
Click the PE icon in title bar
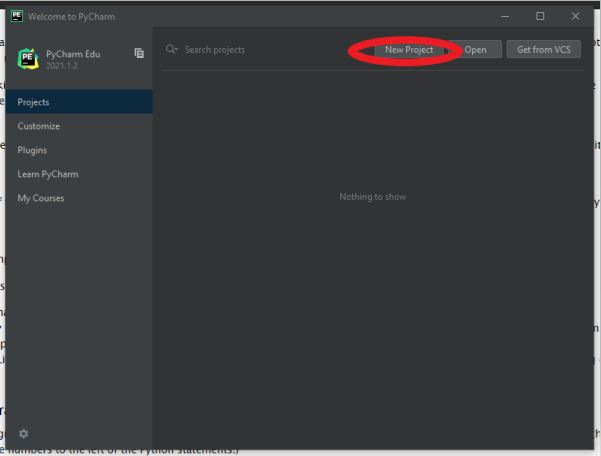click(17, 16)
